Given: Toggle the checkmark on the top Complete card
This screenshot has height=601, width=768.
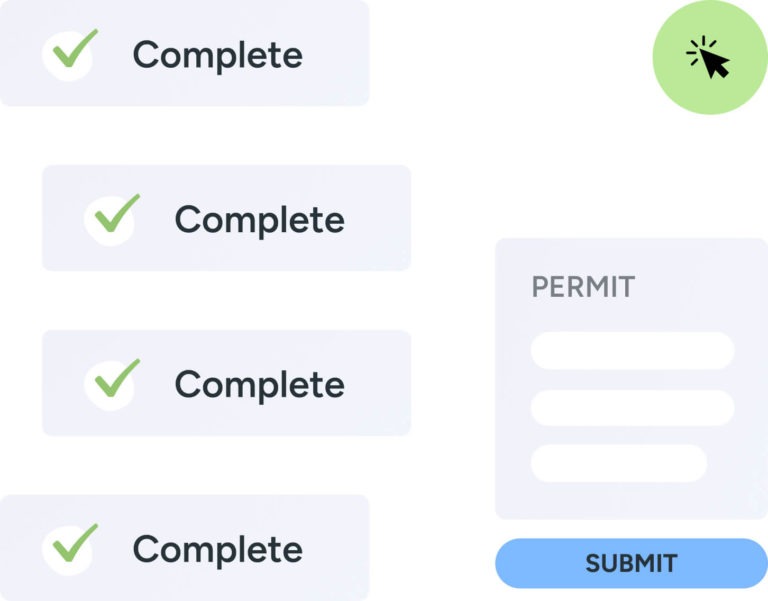Looking at the screenshot, I should click(71, 53).
